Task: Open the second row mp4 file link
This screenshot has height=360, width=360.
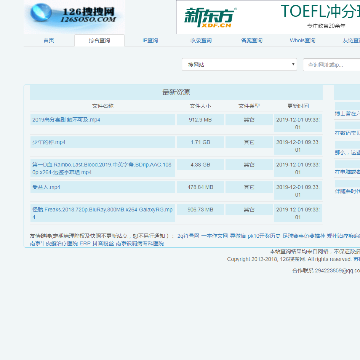Action: click(x=49, y=142)
